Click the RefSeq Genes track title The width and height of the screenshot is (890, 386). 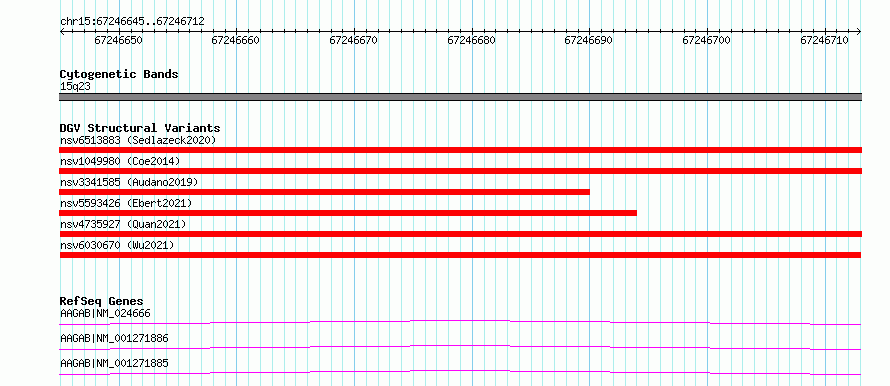tap(102, 301)
